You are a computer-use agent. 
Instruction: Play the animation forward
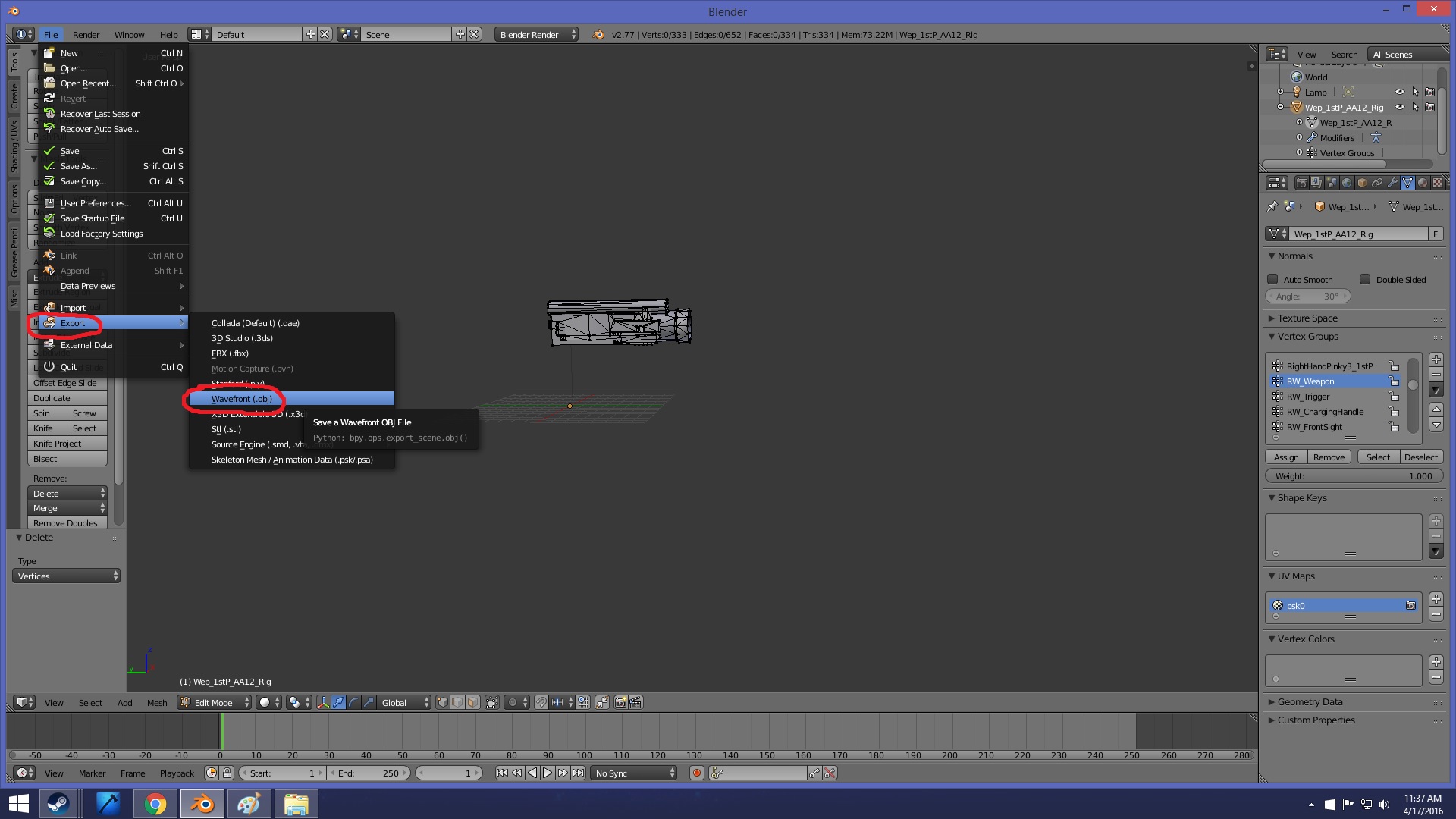pyautogui.click(x=548, y=773)
